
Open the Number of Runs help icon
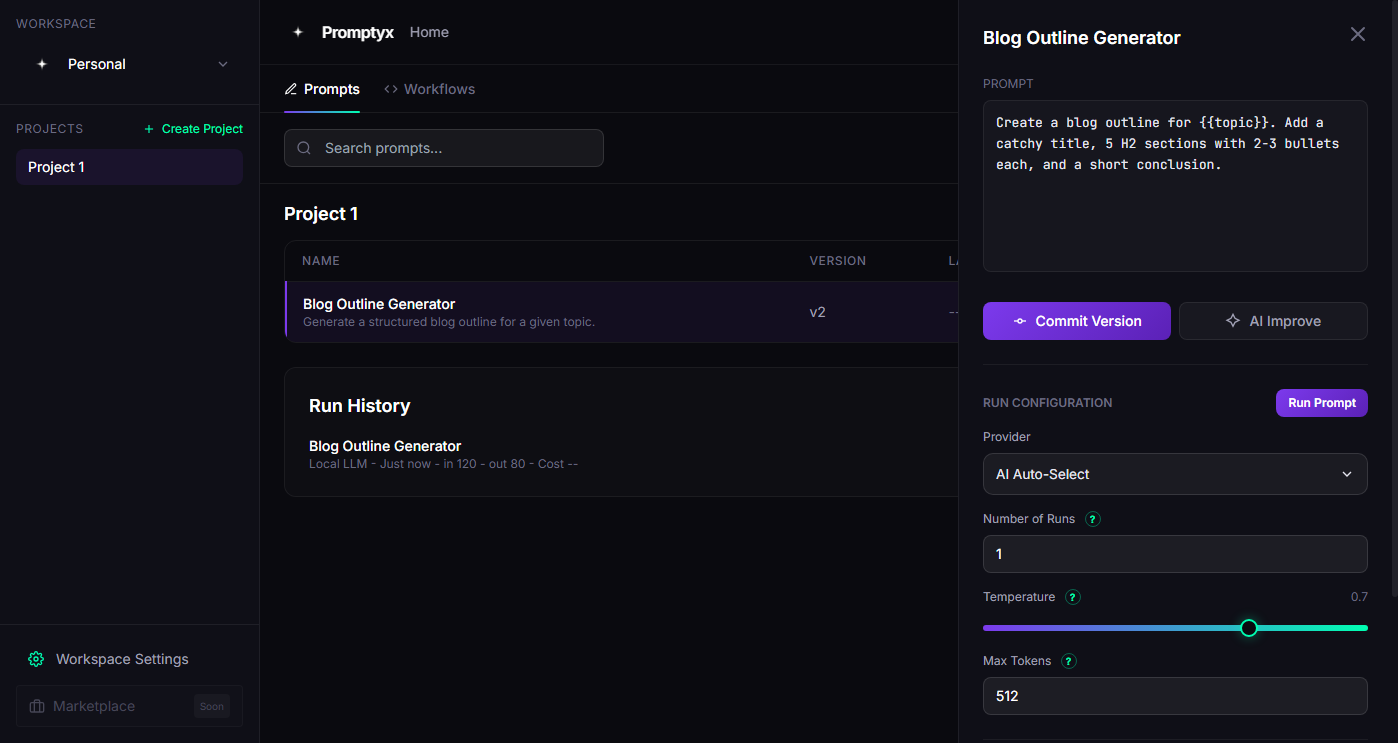1092,519
